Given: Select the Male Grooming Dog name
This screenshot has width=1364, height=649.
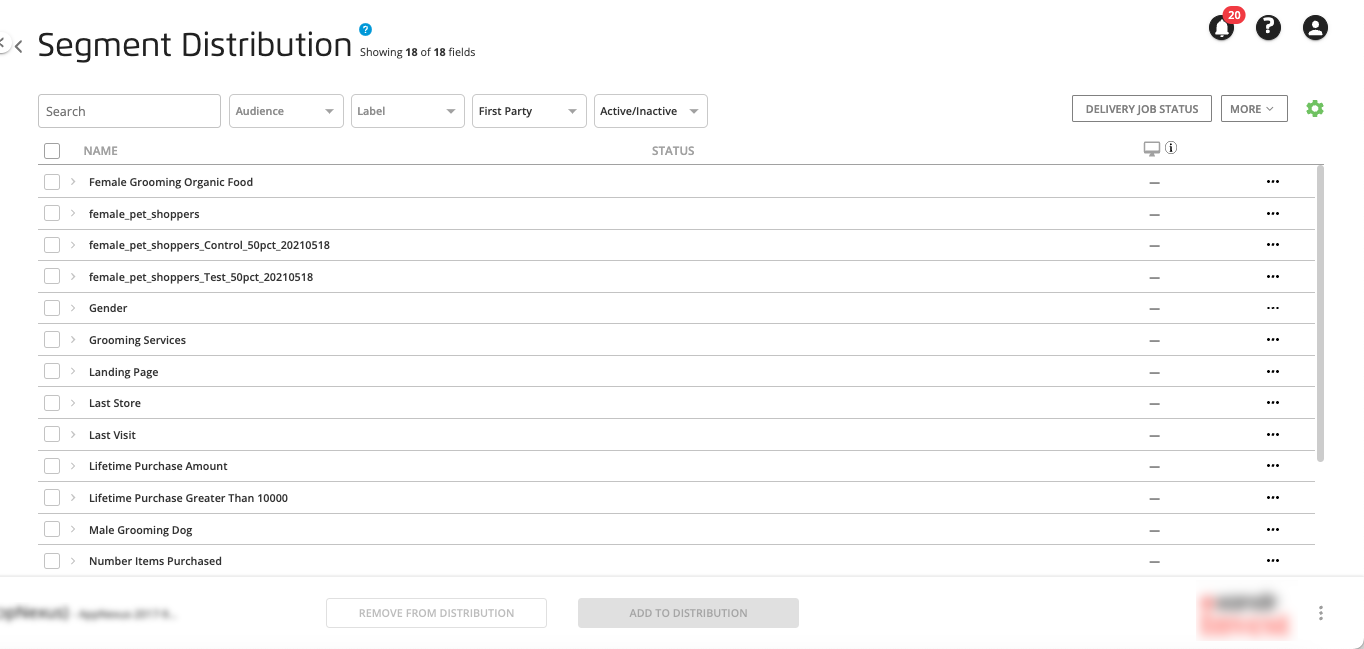Looking at the screenshot, I should tap(141, 530).
